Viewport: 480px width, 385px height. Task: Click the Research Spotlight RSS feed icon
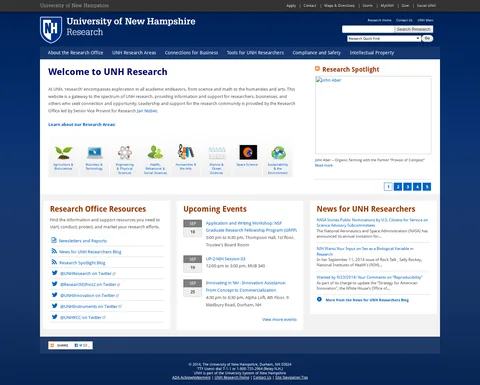[x=317, y=69]
